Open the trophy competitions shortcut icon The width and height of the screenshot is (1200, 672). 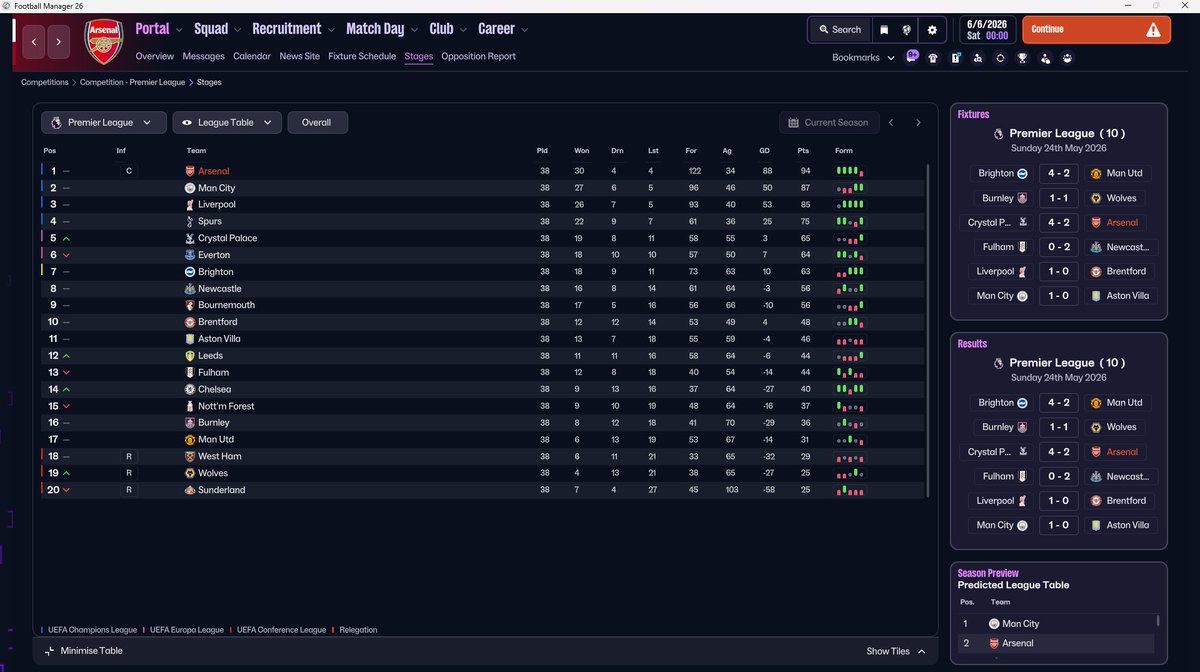click(x=1022, y=58)
